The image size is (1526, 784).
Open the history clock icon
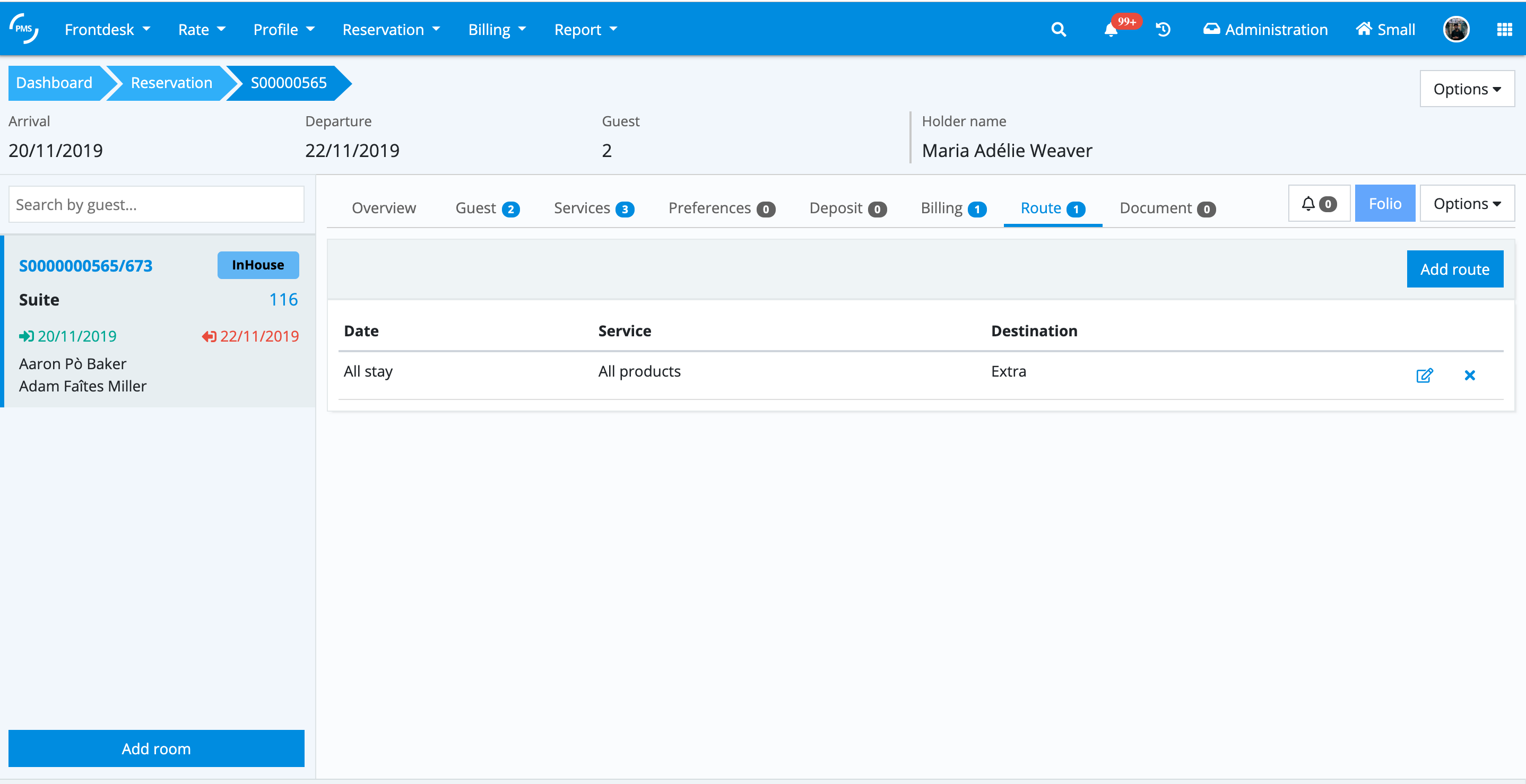tap(1163, 30)
